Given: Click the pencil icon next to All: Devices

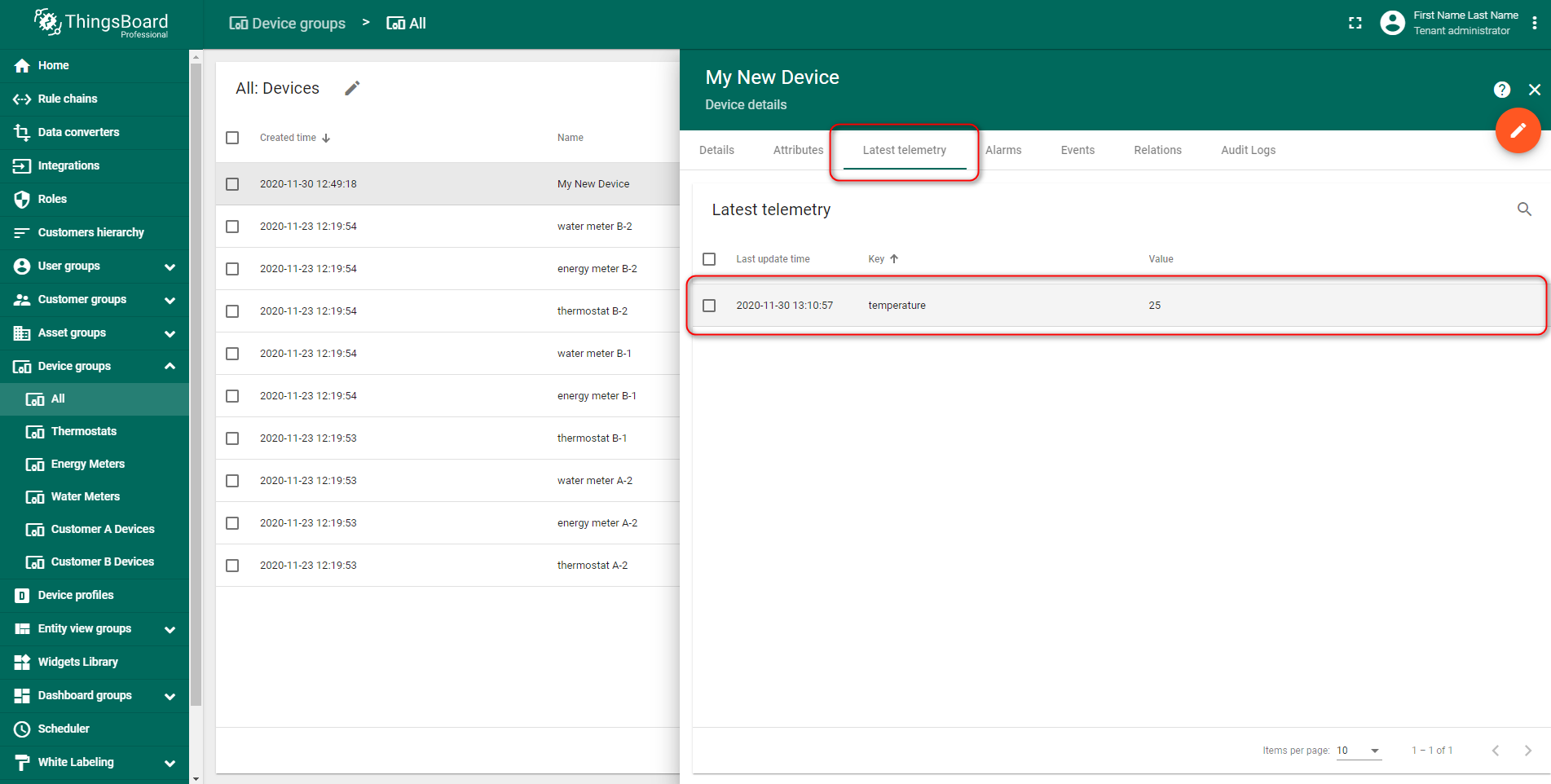Looking at the screenshot, I should (x=352, y=88).
